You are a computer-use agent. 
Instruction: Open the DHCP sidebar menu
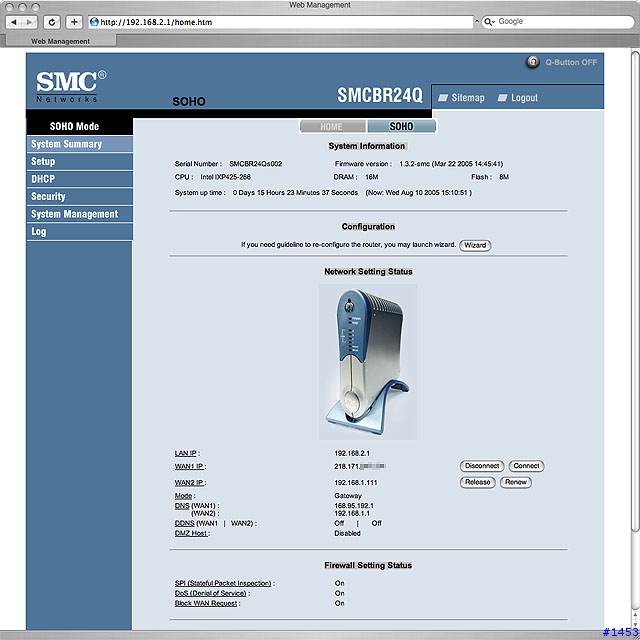click(80, 179)
